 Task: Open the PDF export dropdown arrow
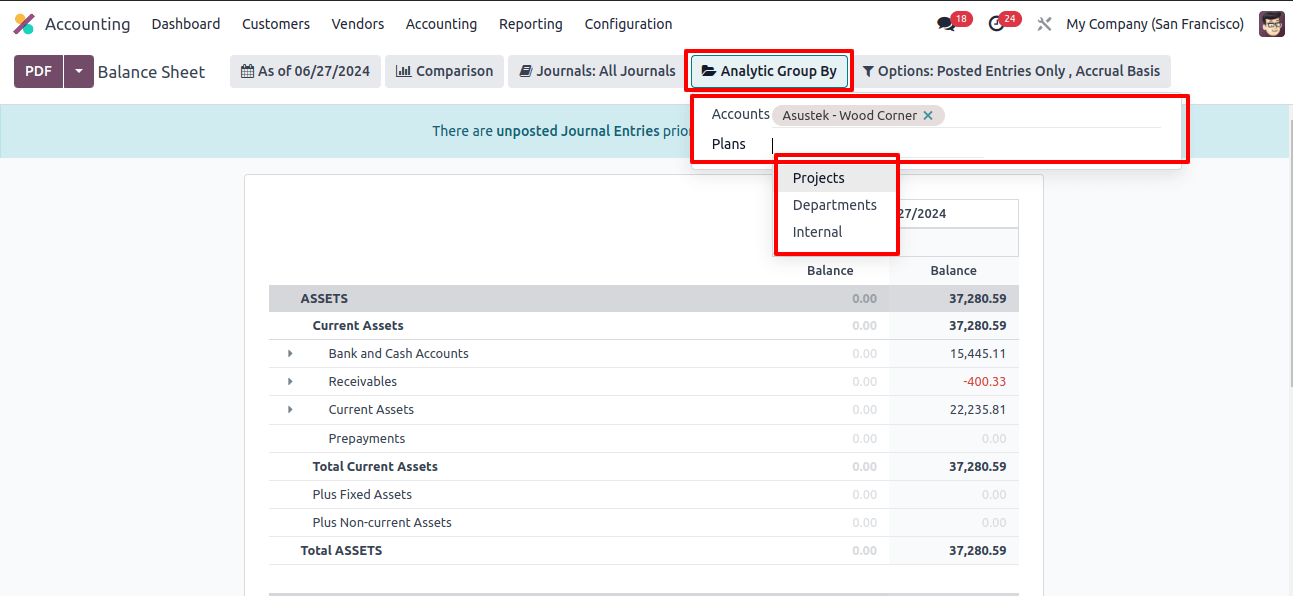[x=78, y=71]
